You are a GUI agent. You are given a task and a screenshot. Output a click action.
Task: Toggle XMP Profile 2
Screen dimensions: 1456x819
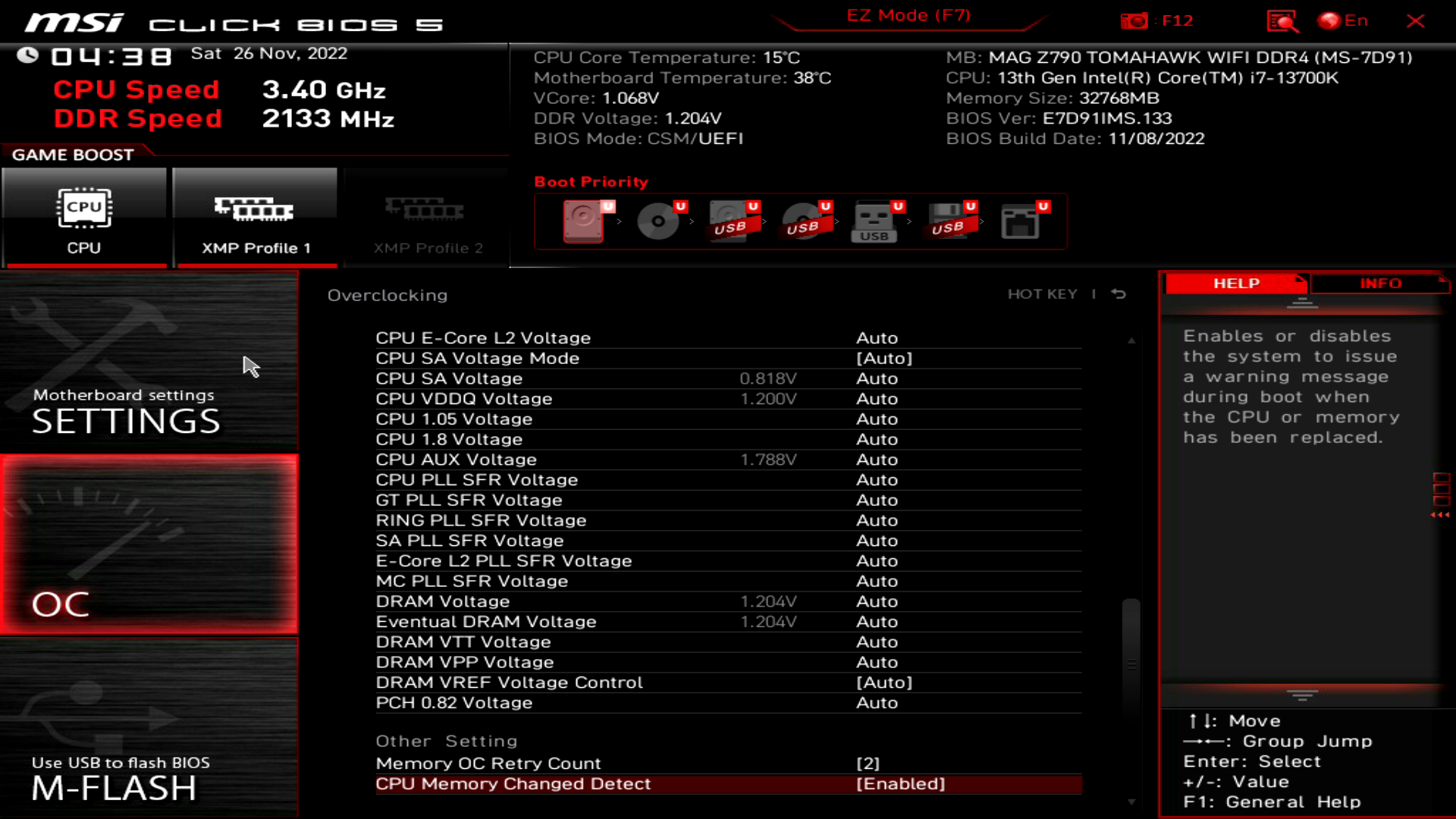pos(427,218)
